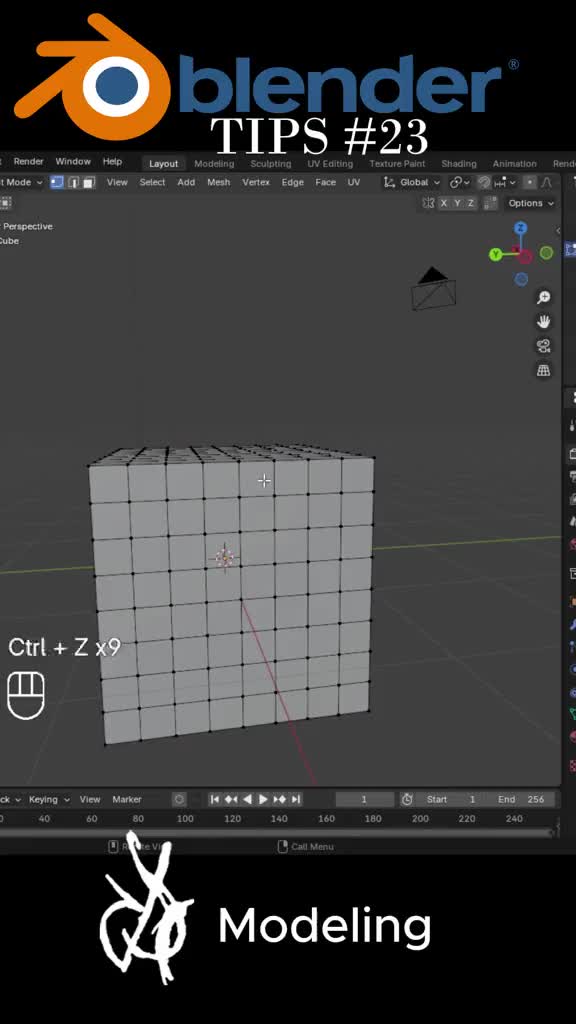Switch to edge select mode

point(73,182)
